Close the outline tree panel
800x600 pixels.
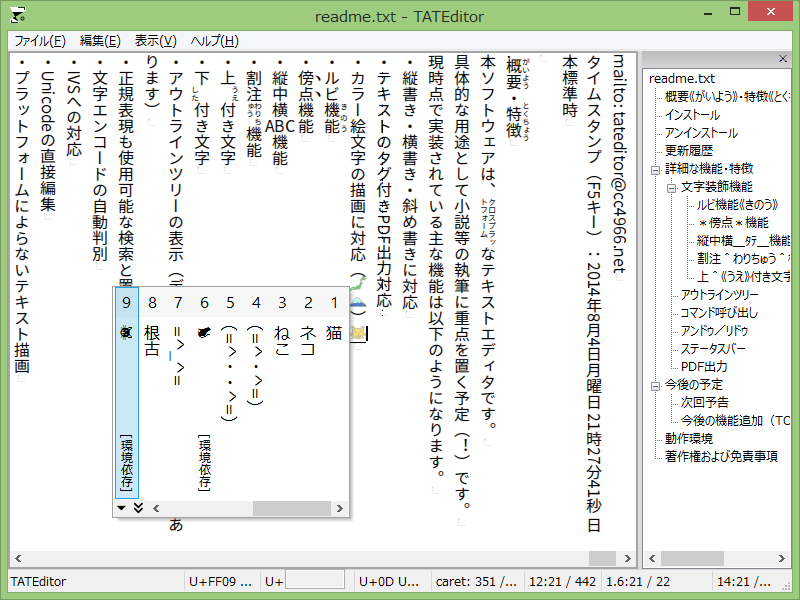pos(783,59)
